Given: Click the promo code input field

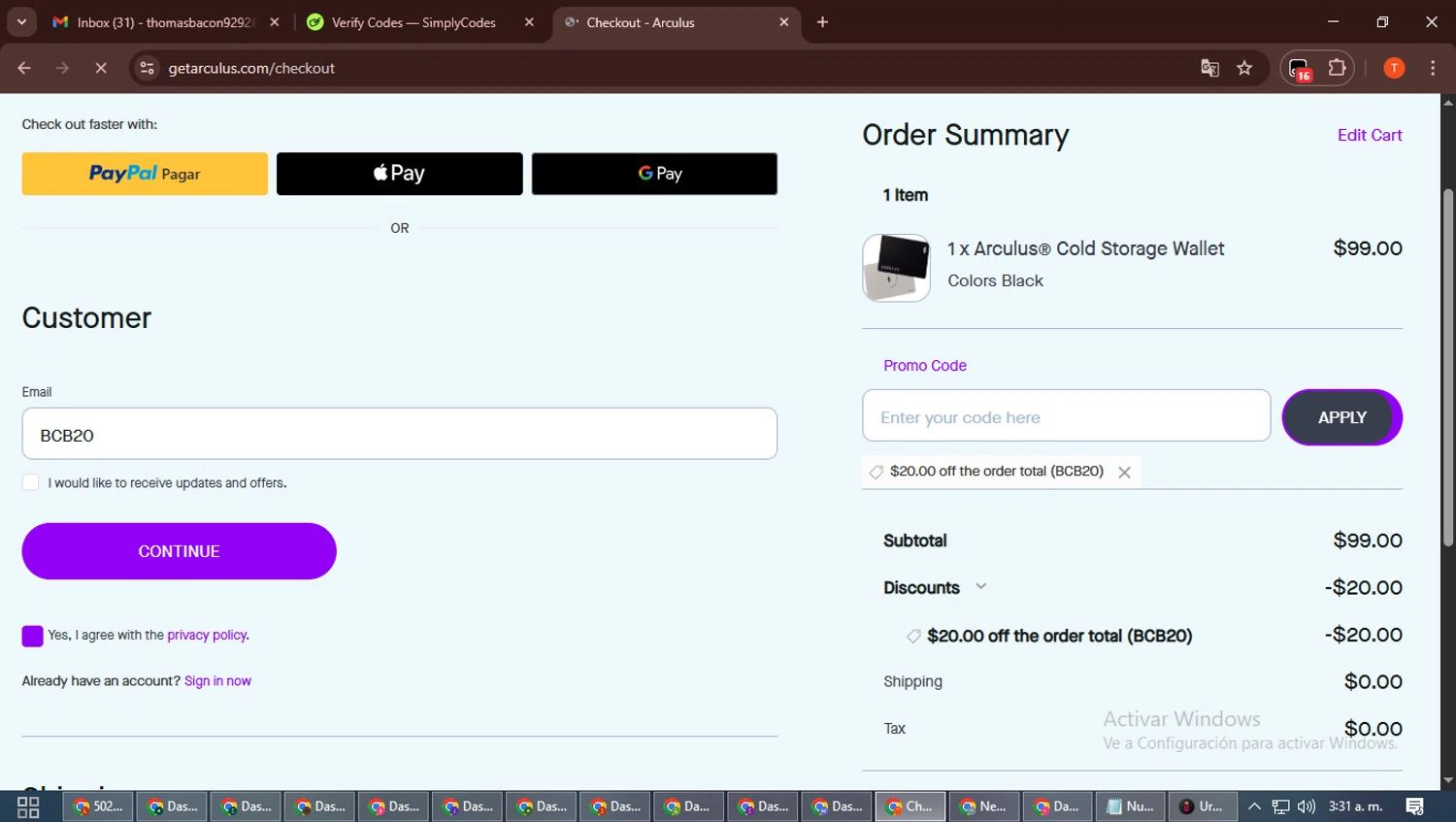Looking at the screenshot, I should 1066,416.
